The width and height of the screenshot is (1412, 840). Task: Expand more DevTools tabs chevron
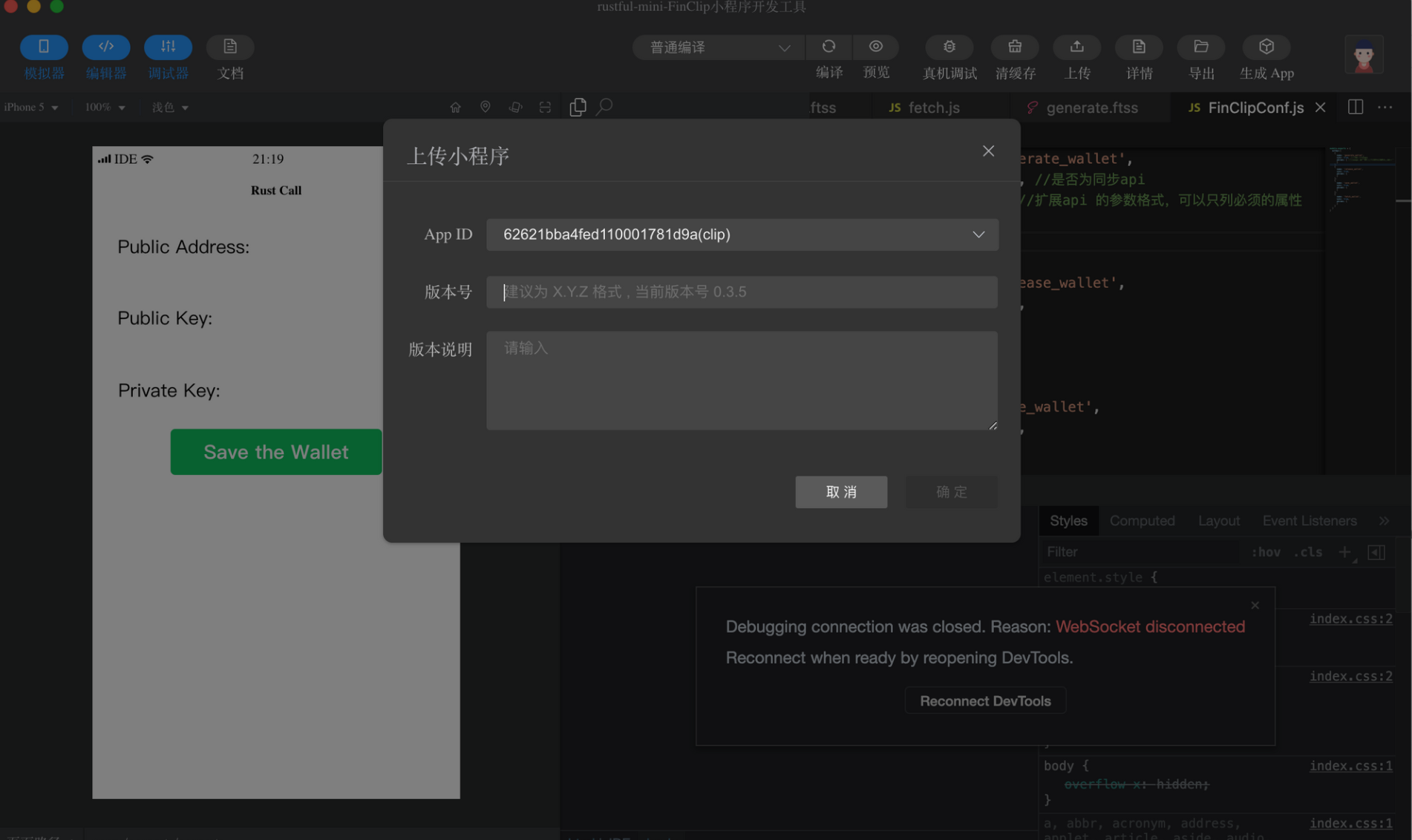click(x=1385, y=521)
